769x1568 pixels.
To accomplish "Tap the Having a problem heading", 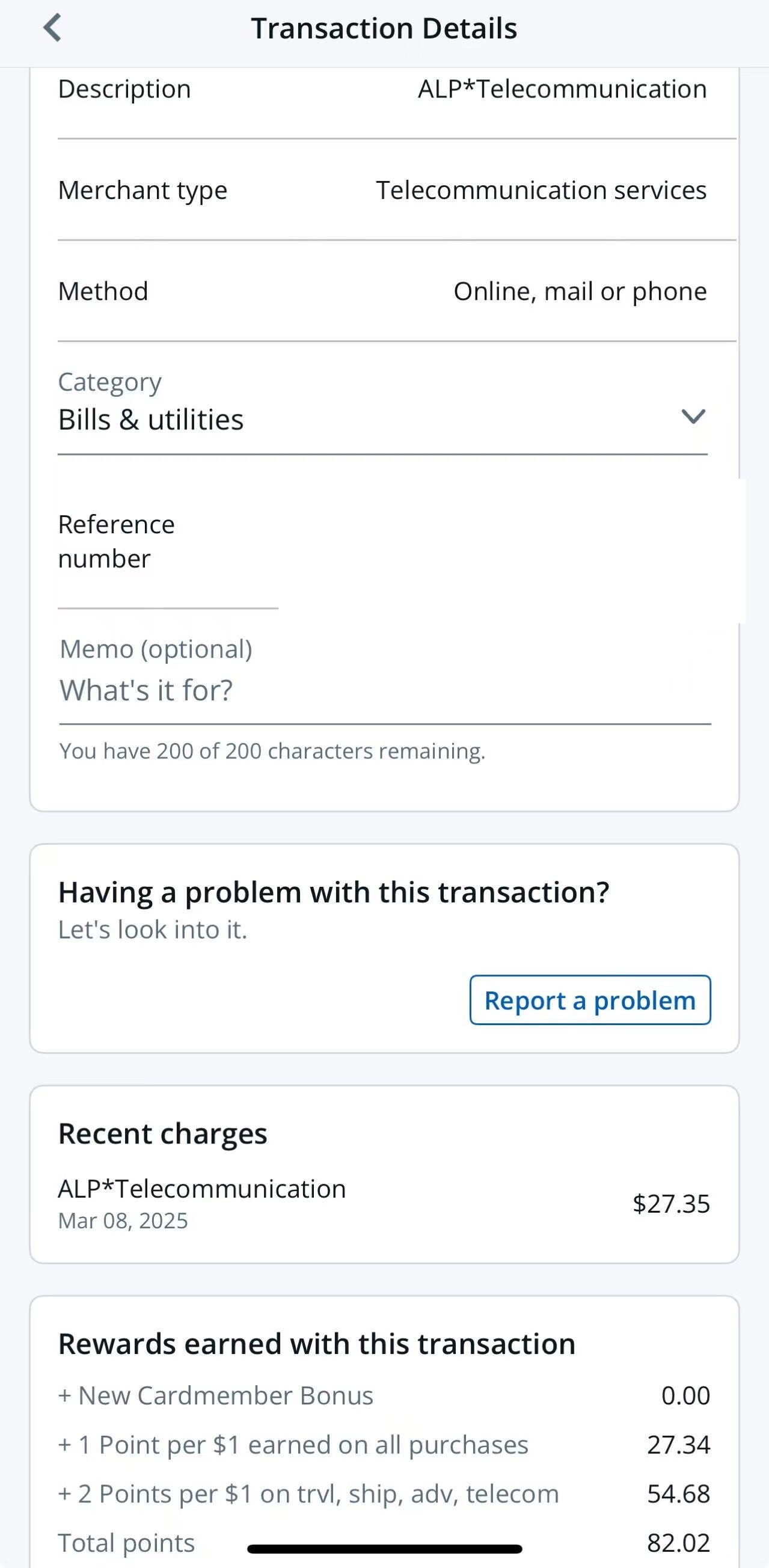I will (334, 893).
